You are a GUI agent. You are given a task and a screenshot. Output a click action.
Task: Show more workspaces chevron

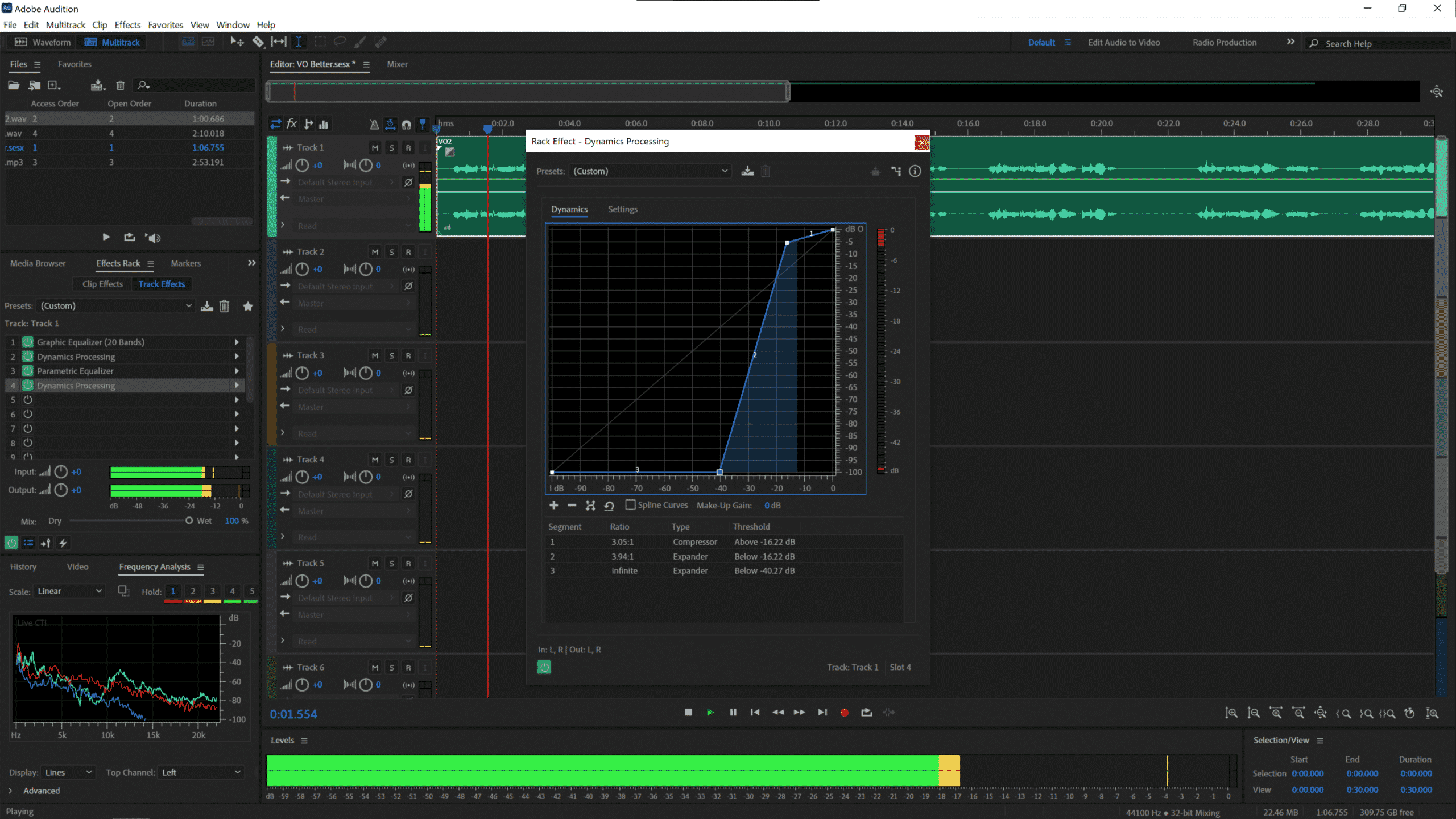[x=1290, y=42]
